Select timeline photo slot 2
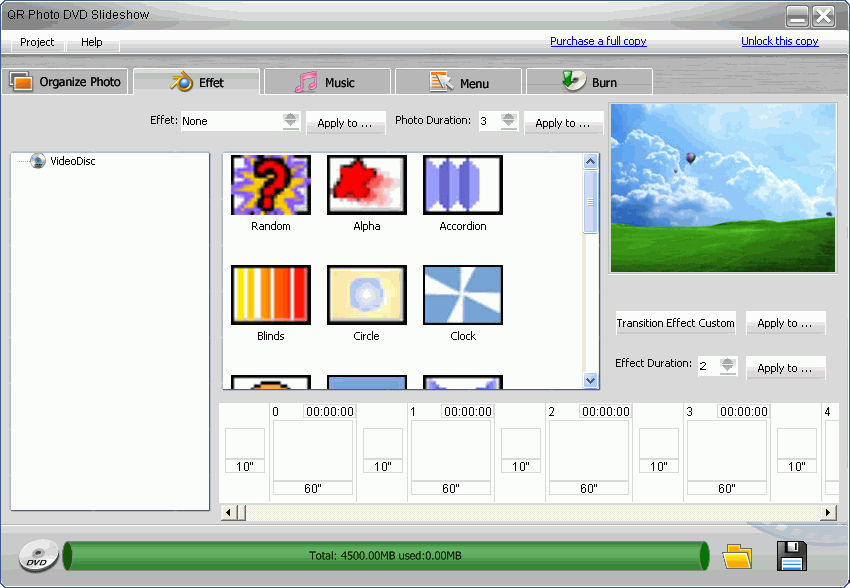The image size is (850, 588). coord(589,451)
